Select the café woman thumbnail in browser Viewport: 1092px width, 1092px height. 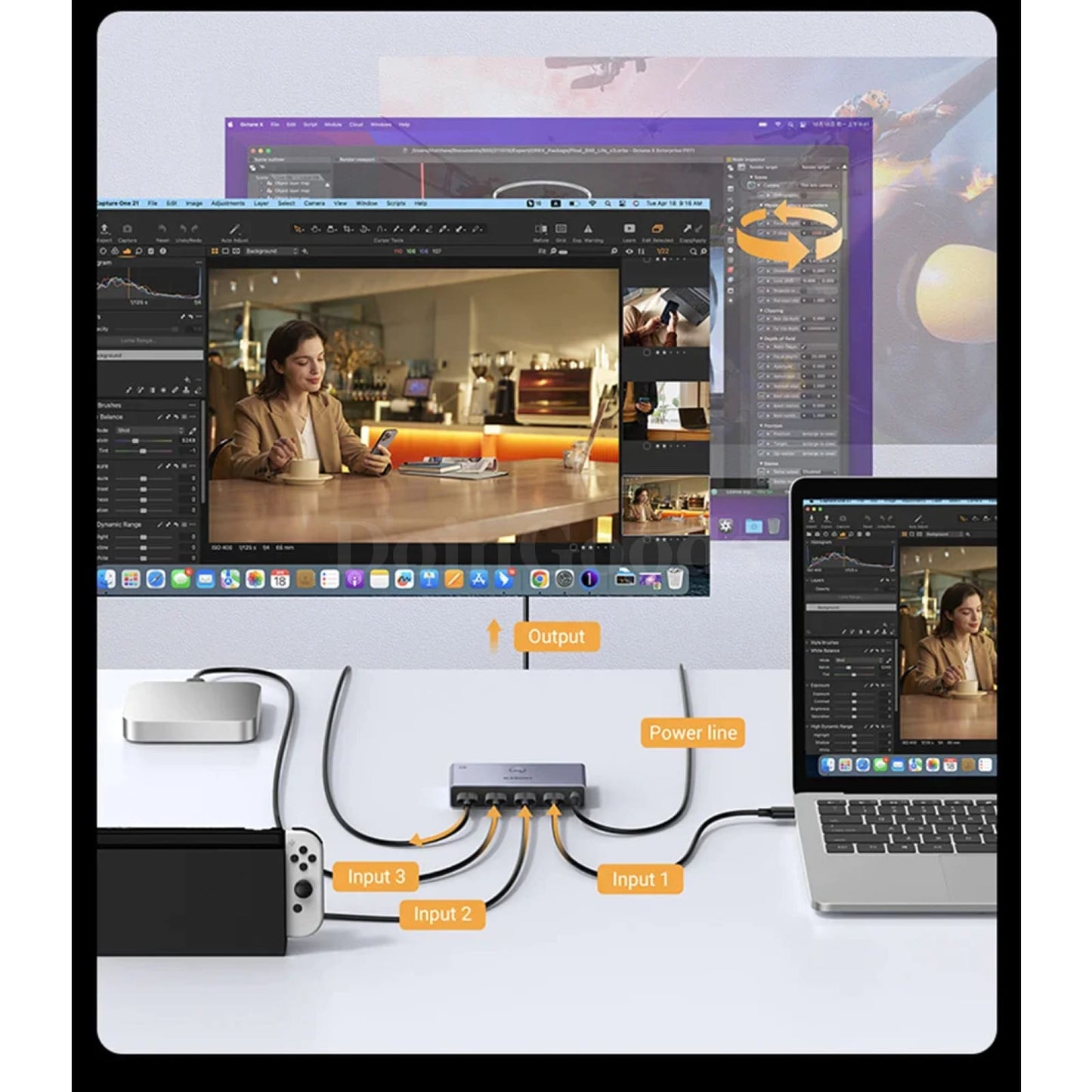point(664,505)
